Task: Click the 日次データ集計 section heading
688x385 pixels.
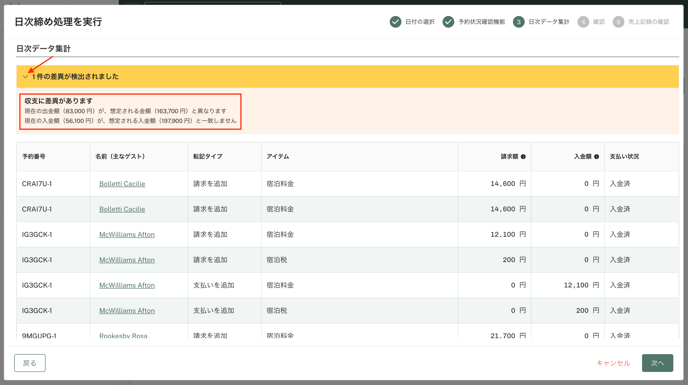Action: click(43, 49)
